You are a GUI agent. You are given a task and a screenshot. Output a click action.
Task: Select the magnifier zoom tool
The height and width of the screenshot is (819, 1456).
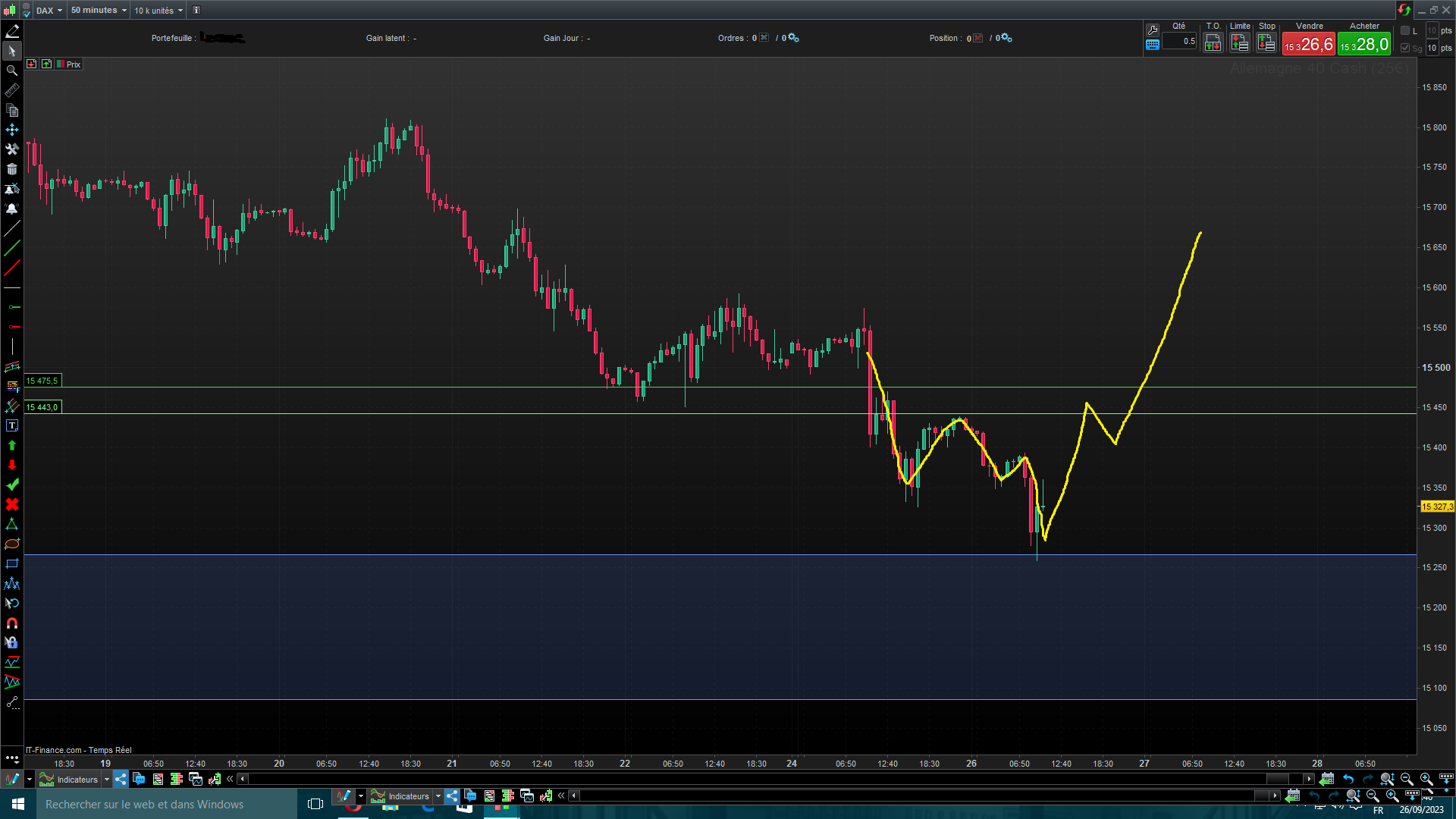point(12,71)
